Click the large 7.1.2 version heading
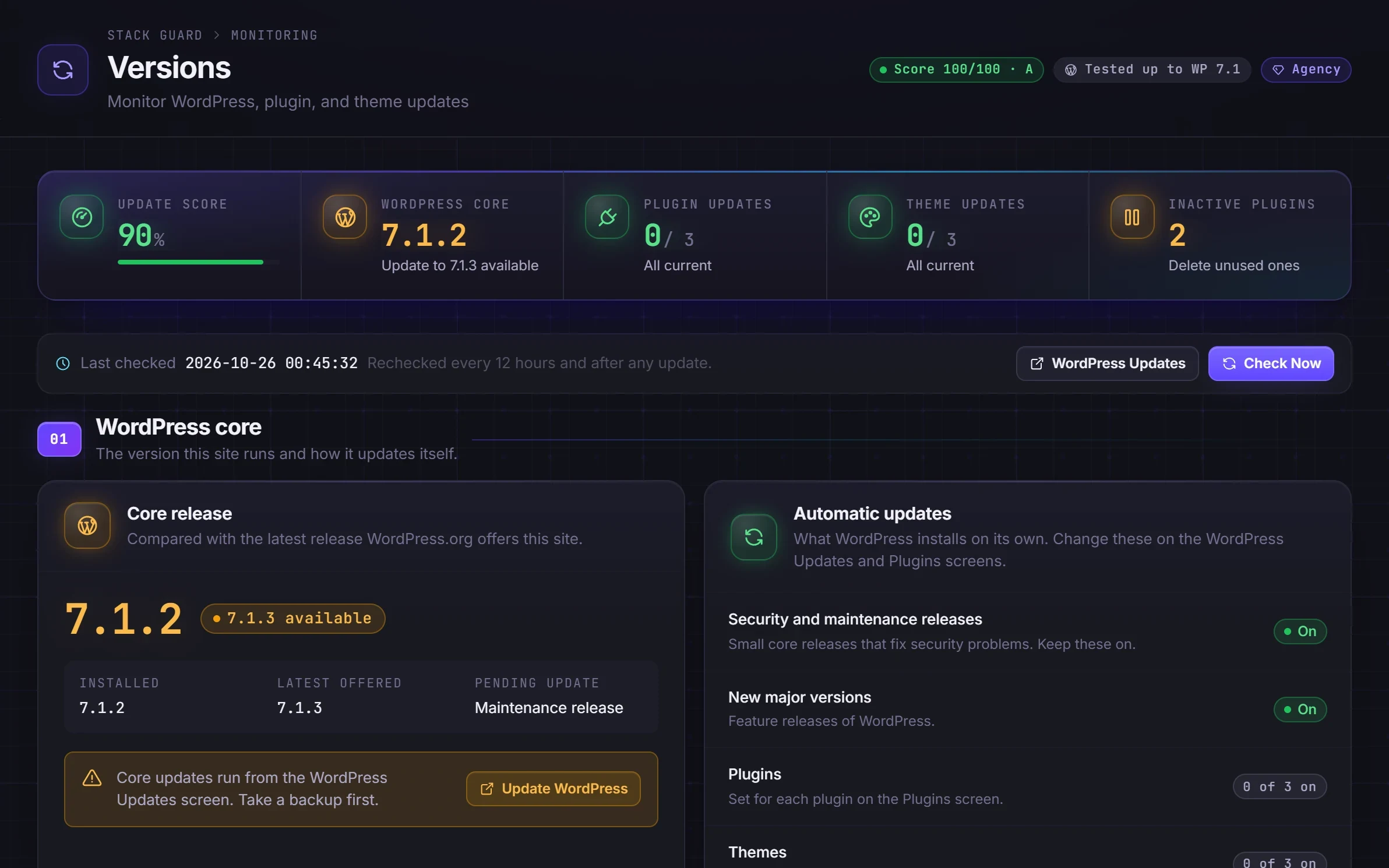 click(x=124, y=619)
